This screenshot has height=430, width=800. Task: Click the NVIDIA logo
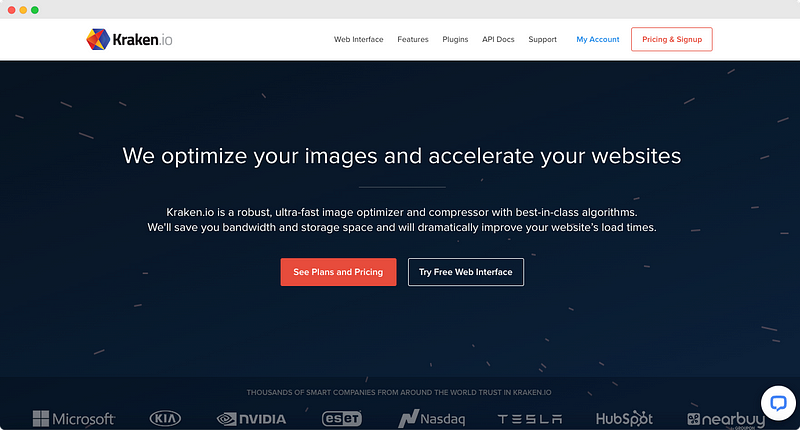pos(252,419)
